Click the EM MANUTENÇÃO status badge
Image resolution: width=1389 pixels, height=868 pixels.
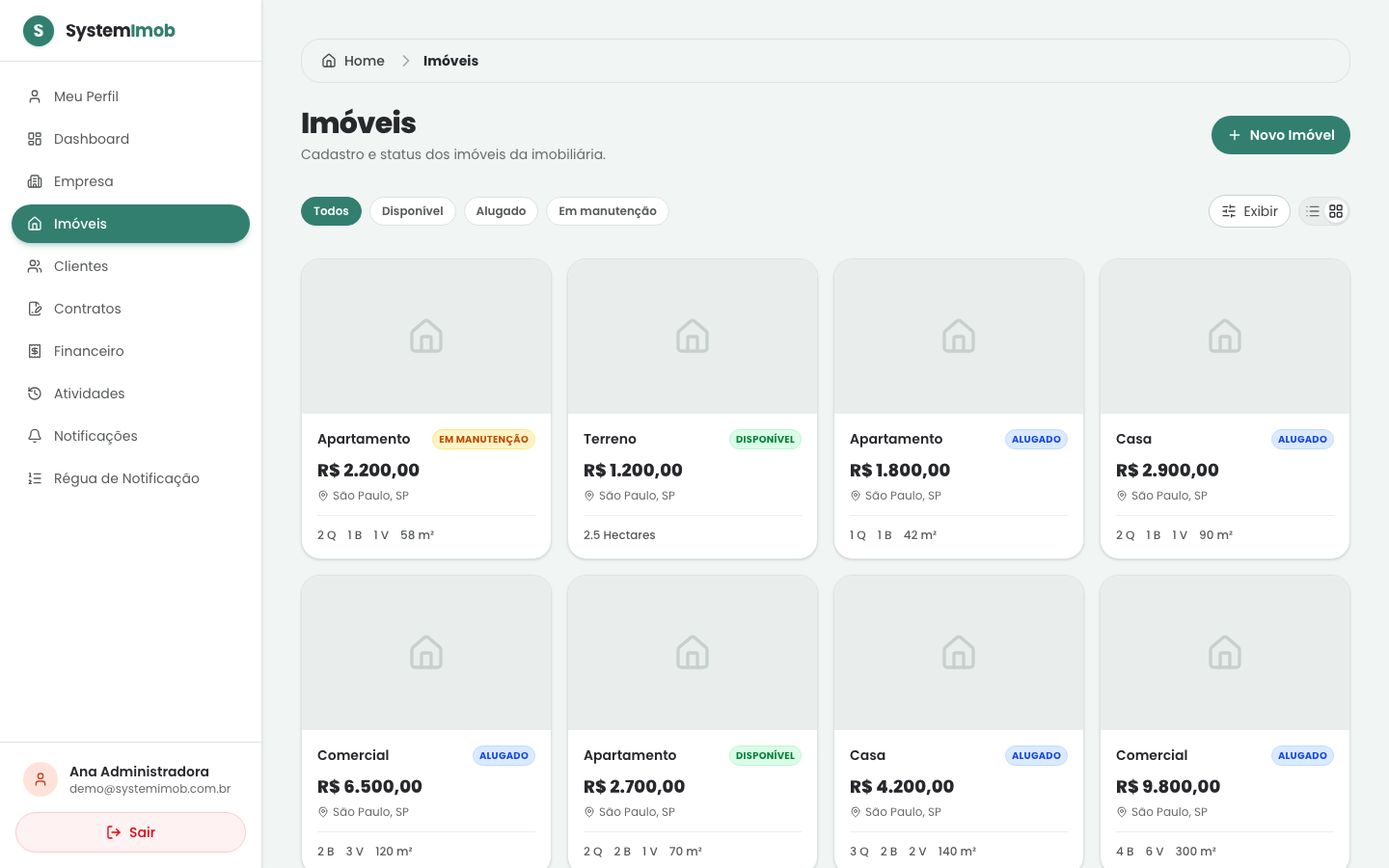[x=483, y=440]
